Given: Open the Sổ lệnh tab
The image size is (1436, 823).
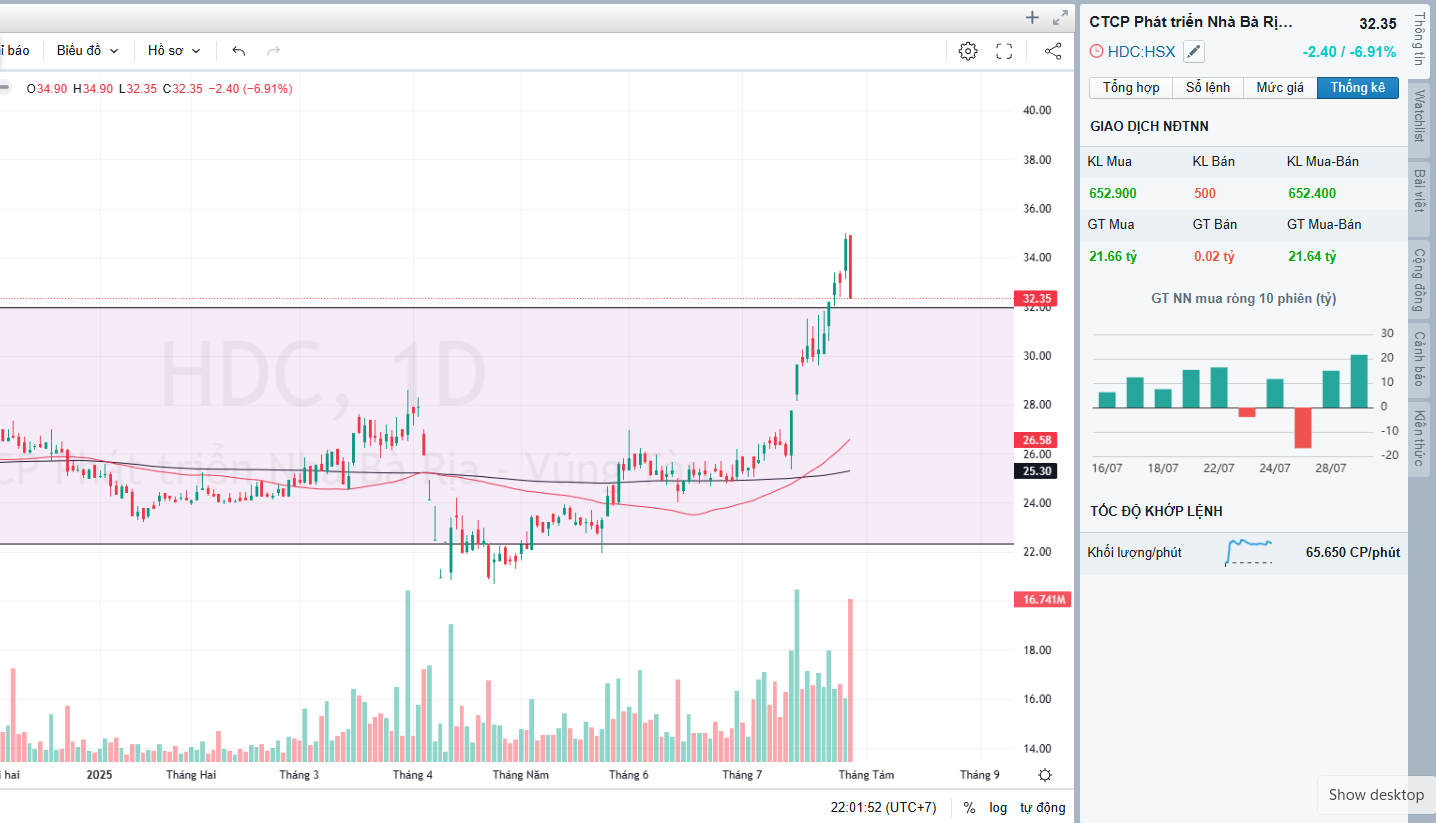Looking at the screenshot, I should (x=1207, y=88).
